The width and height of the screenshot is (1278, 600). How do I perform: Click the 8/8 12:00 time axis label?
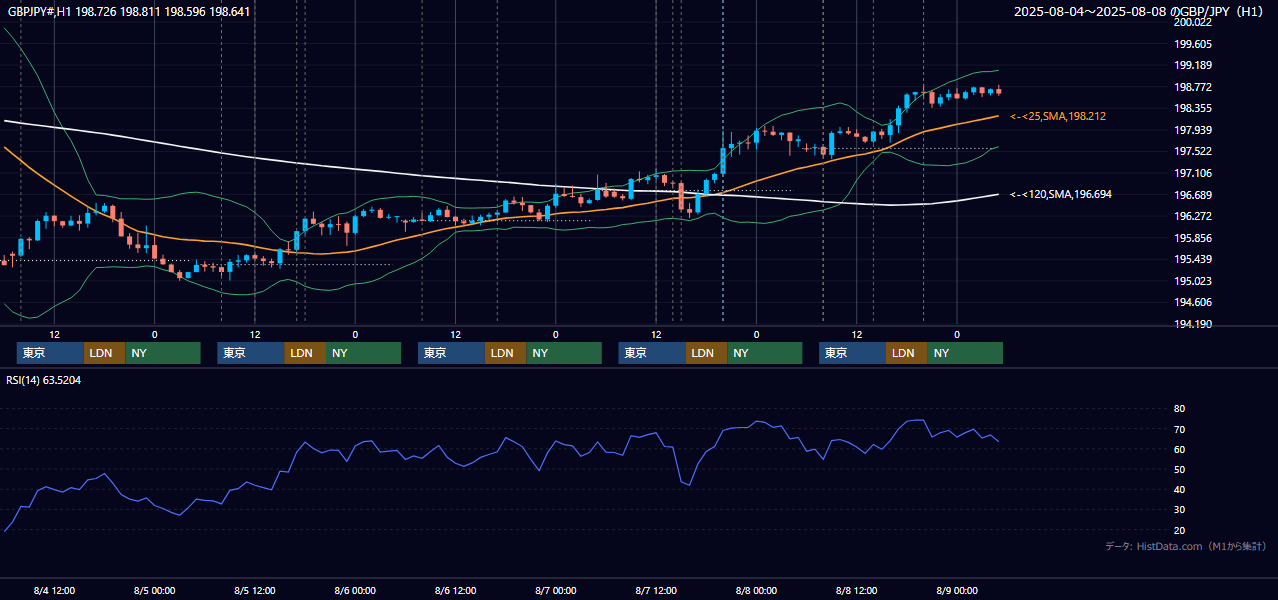tap(857, 591)
